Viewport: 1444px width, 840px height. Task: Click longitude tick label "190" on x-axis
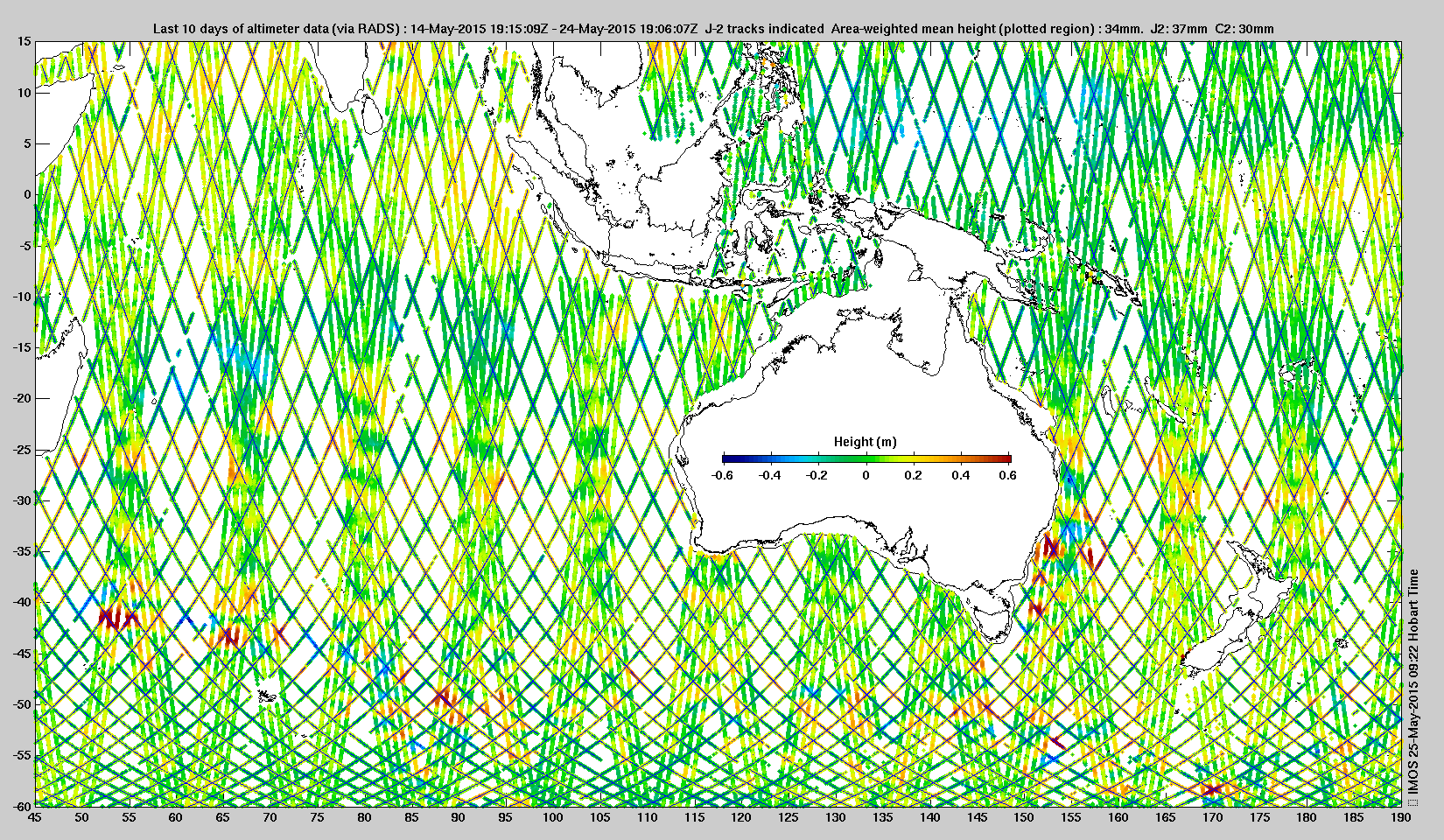pos(1400,817)
